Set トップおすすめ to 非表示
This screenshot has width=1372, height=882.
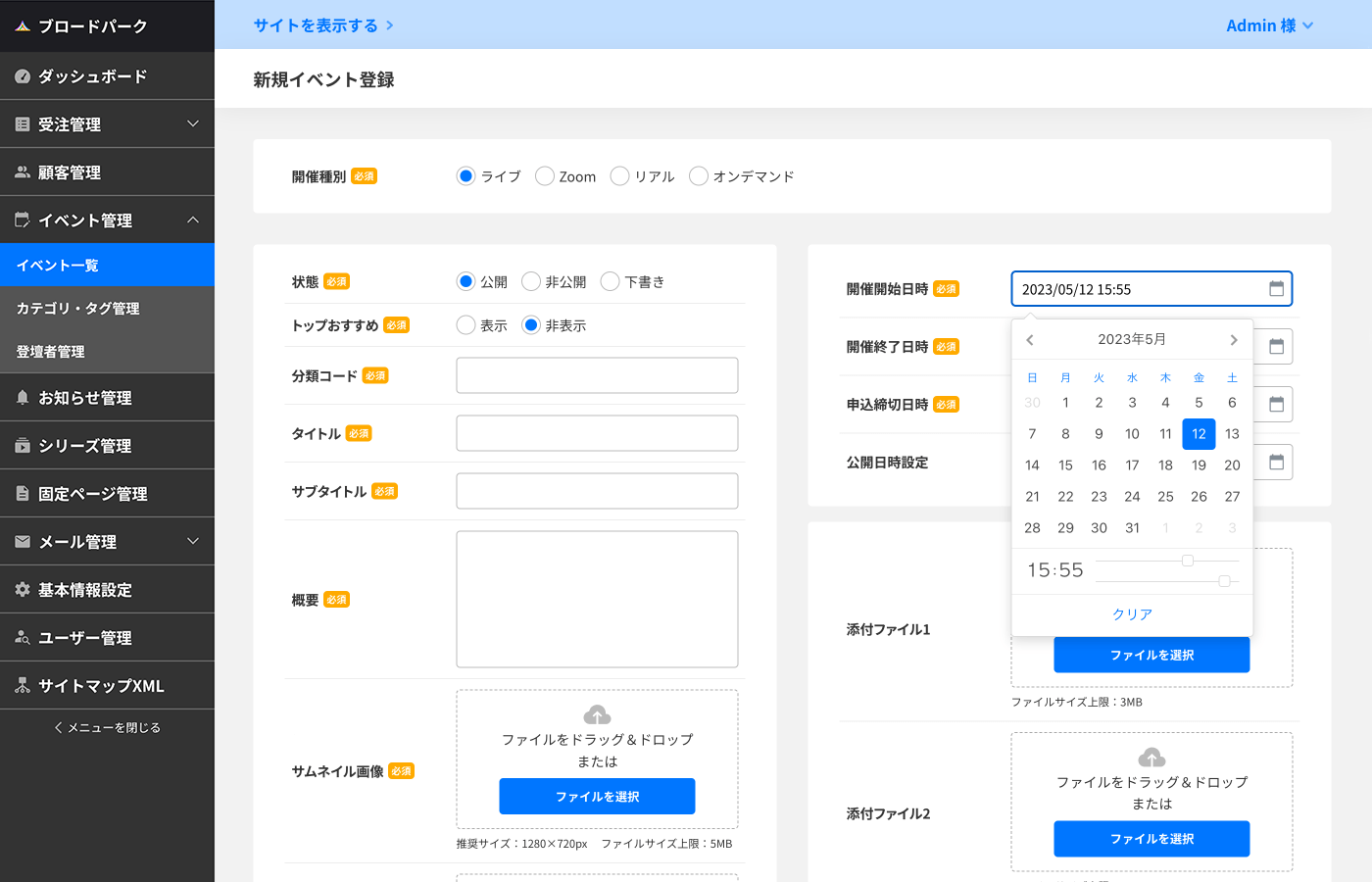click(531, 325)
